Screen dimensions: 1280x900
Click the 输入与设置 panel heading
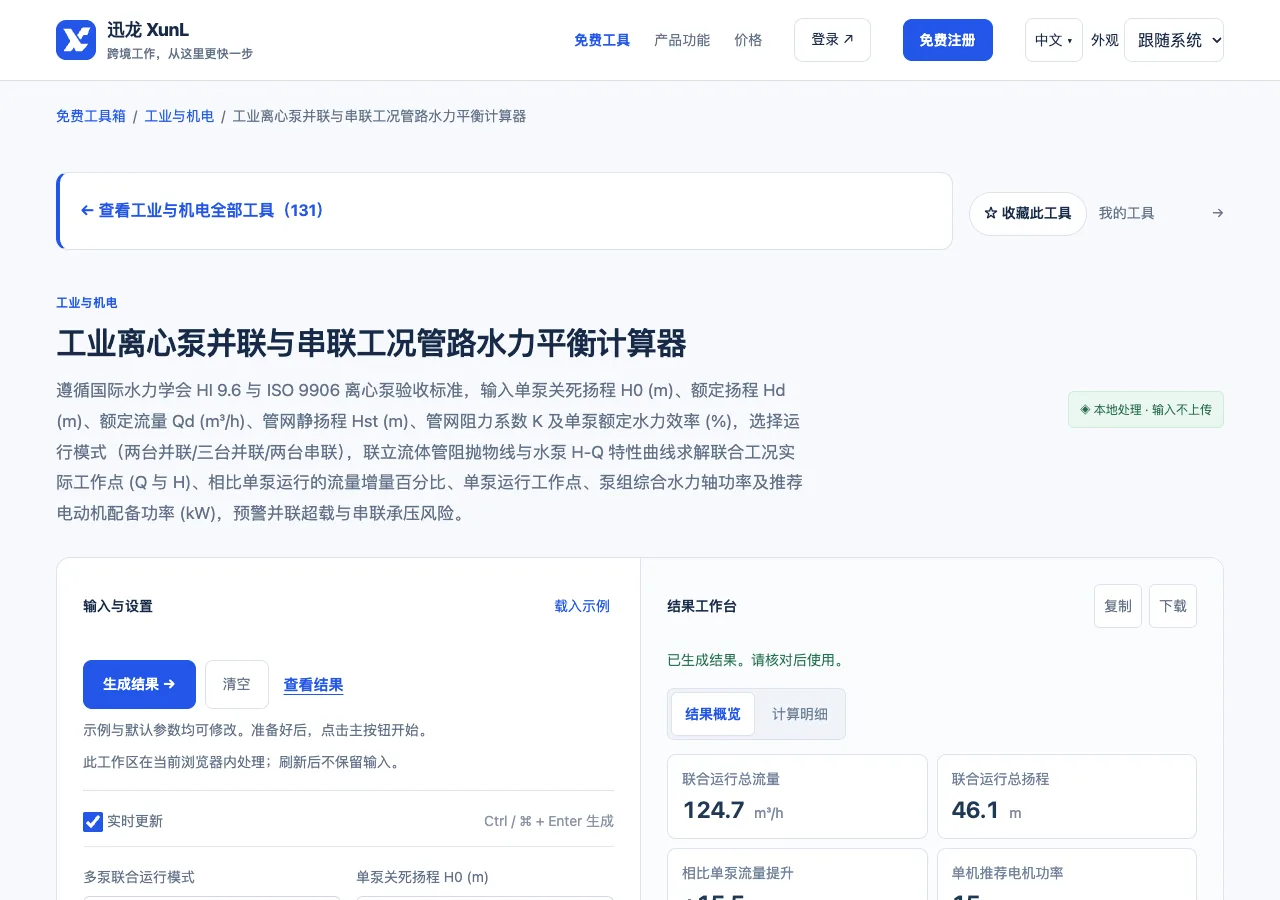[x=118, y=606]
